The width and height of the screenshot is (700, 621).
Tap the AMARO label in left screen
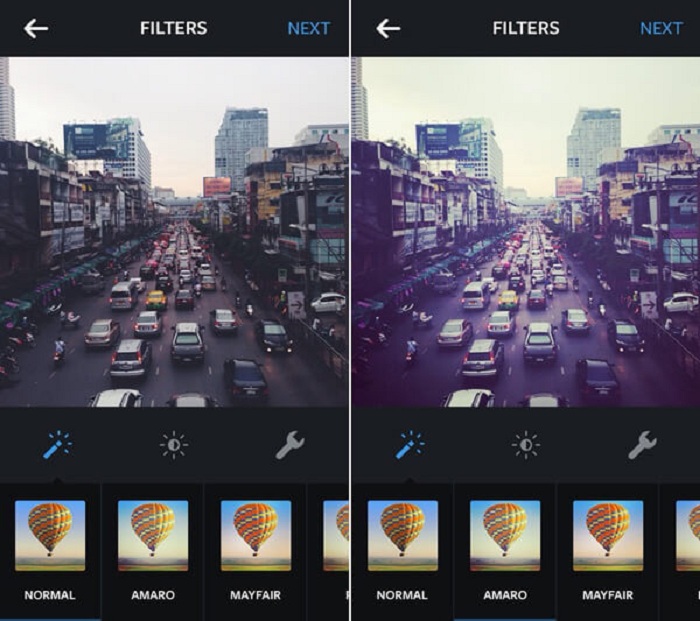coord(153,595)
